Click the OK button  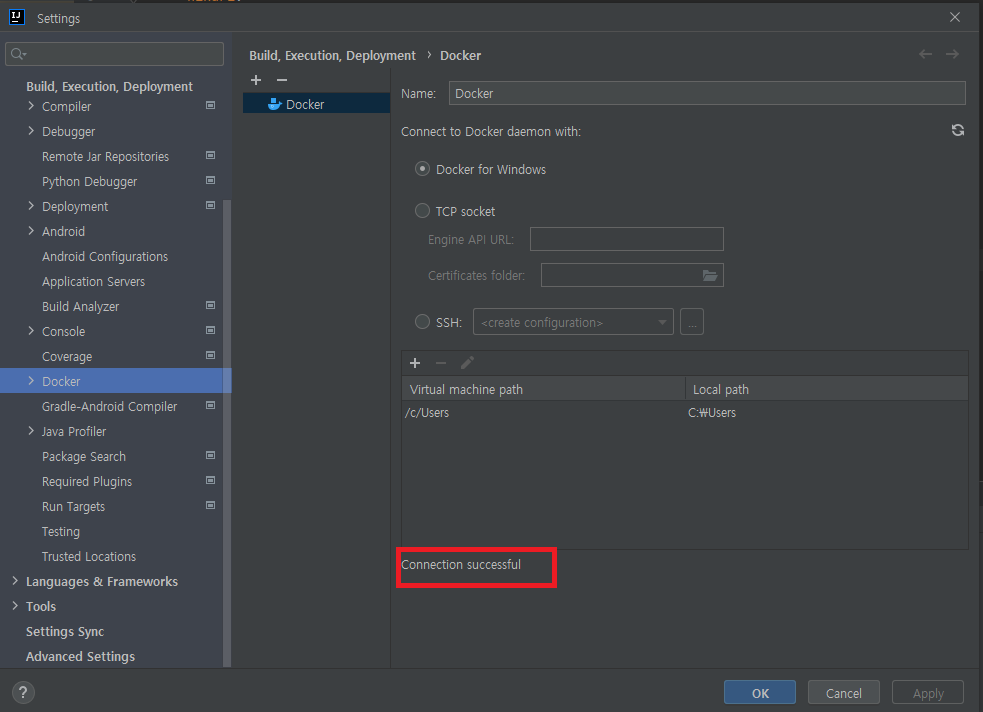pos(760,693)
